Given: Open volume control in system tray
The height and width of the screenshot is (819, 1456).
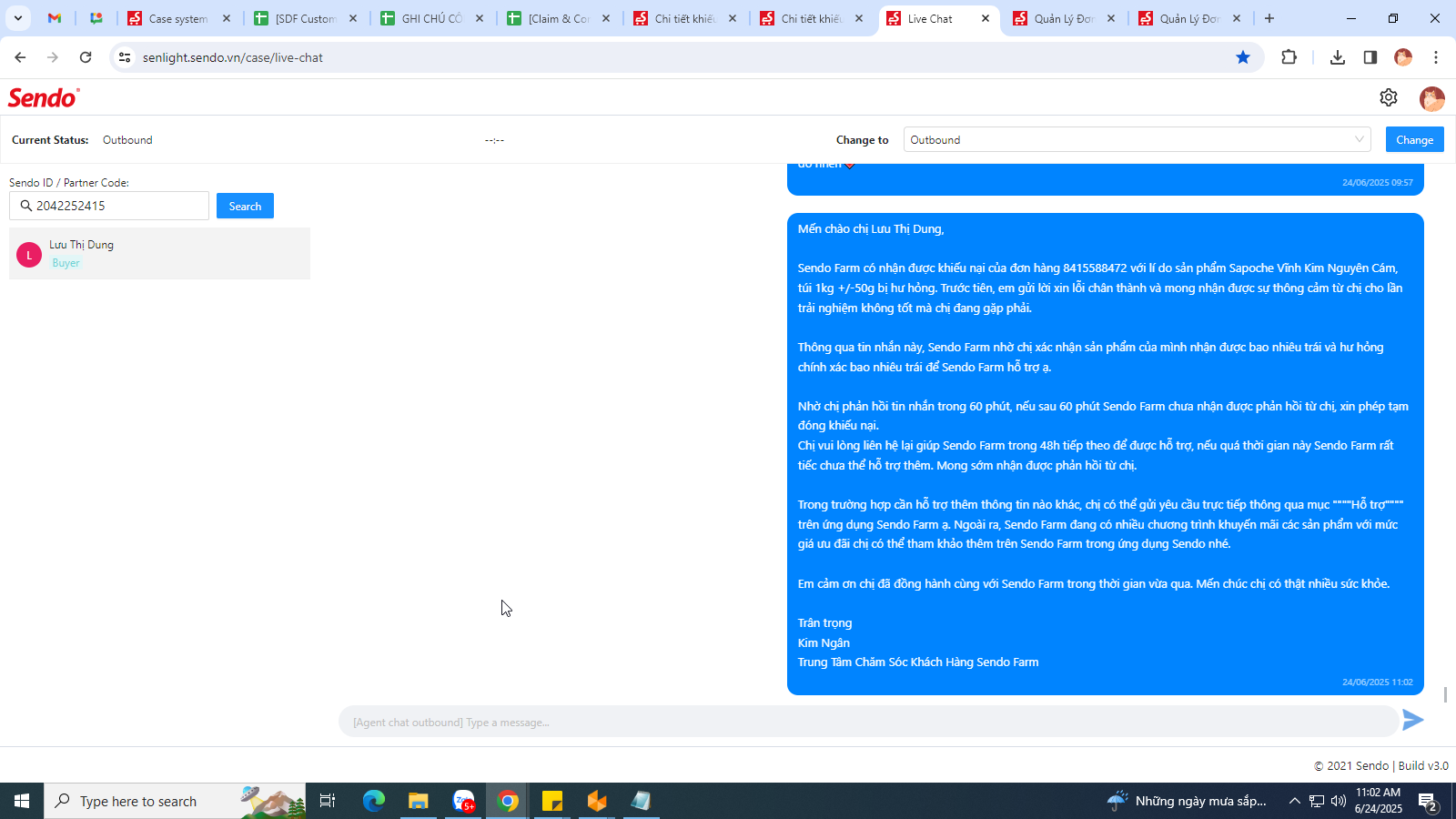Looking at the screenshot, I should point(1338,801).
